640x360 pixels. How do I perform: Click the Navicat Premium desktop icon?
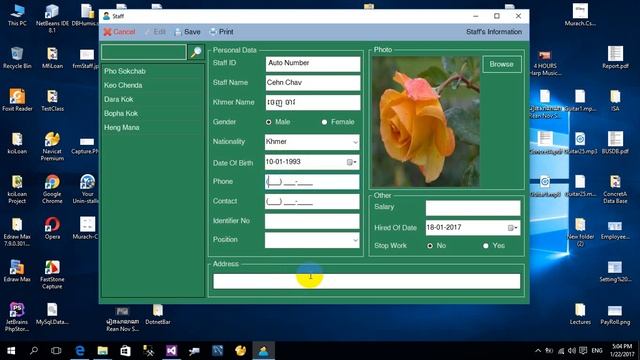coord(52,146)
